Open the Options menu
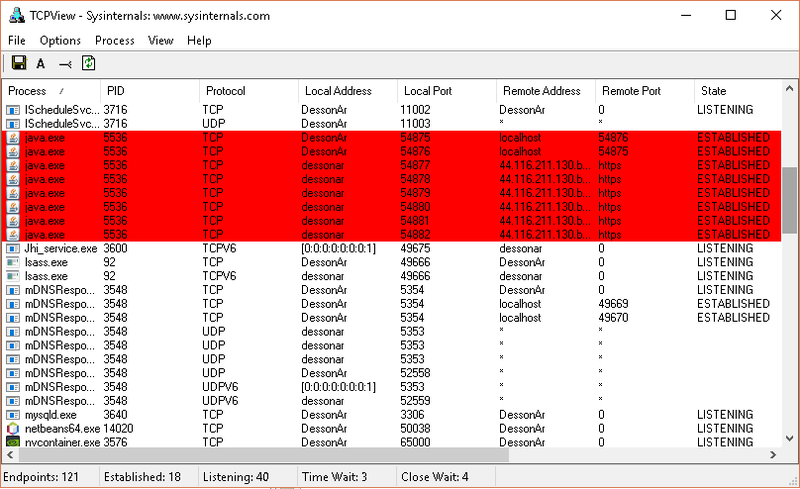Screen dimensions: 800x489 (x=60, y=41)
